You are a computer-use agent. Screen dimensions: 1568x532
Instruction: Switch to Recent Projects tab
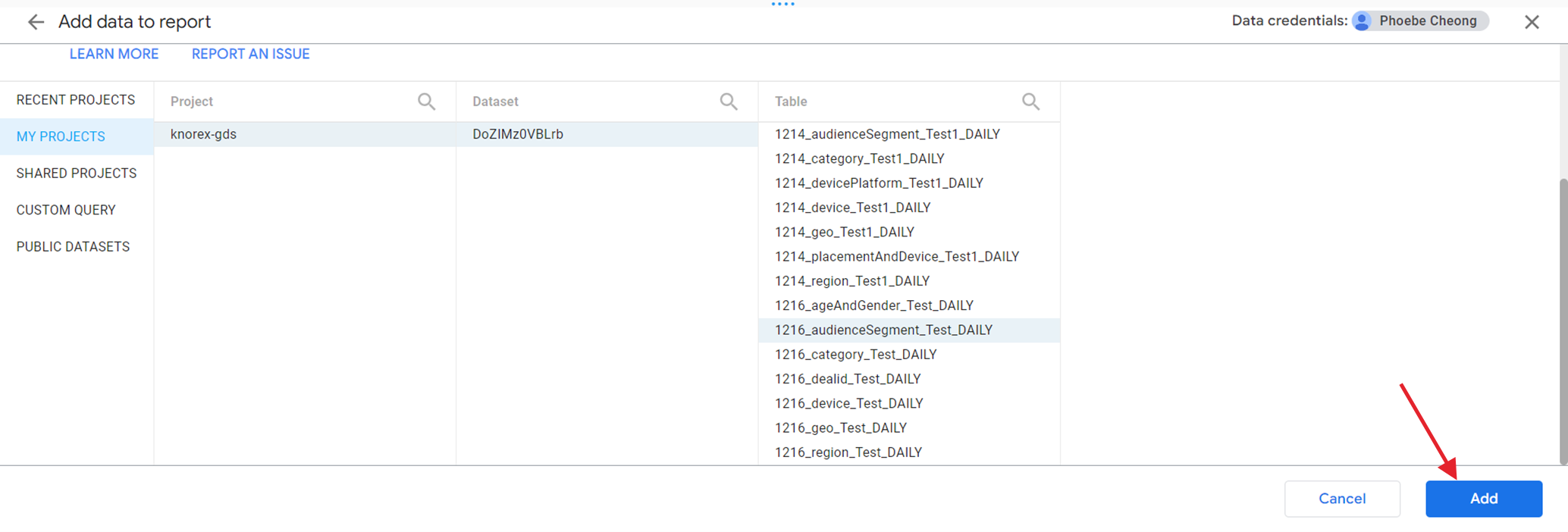76,100
